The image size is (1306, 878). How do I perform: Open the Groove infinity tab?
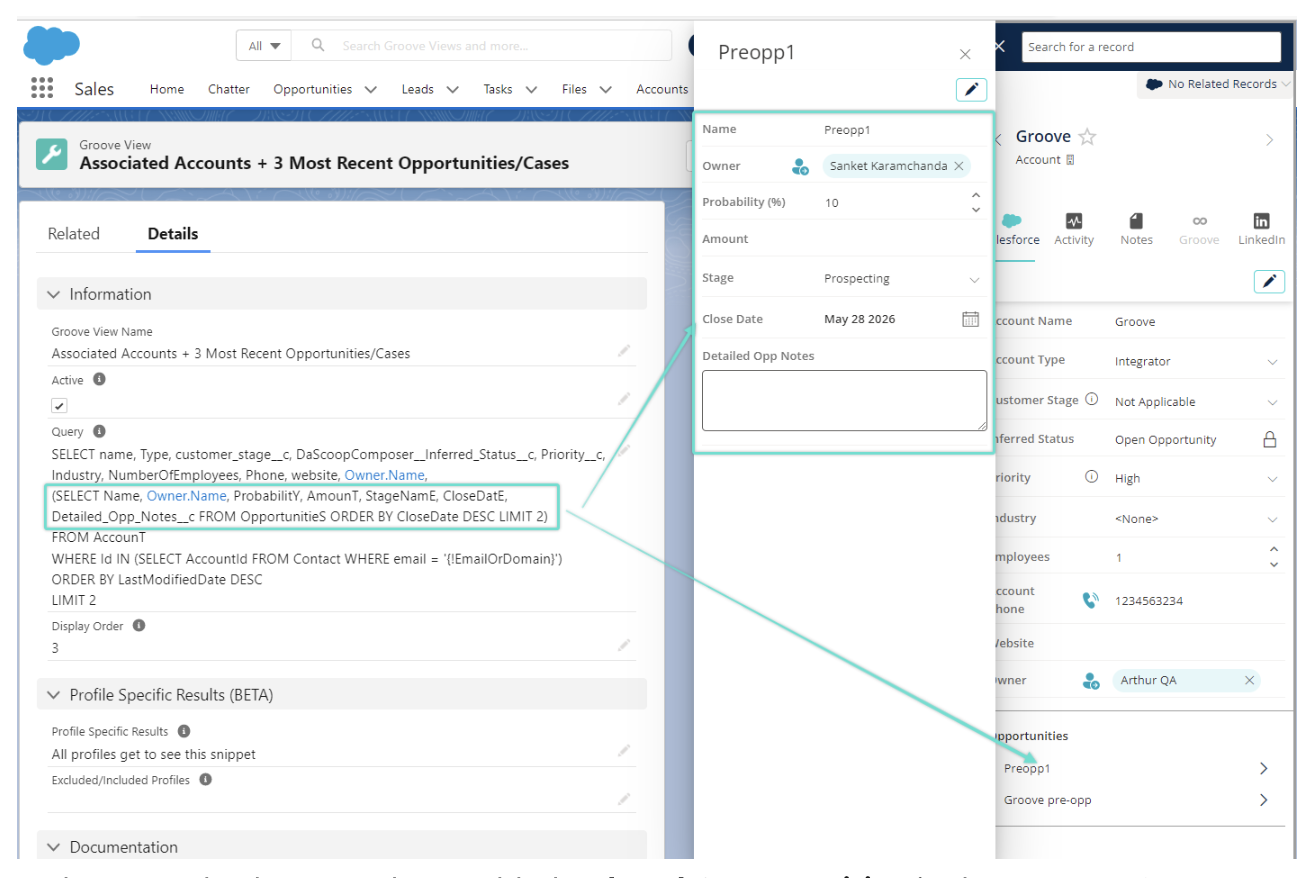[x=1199, y=229]
